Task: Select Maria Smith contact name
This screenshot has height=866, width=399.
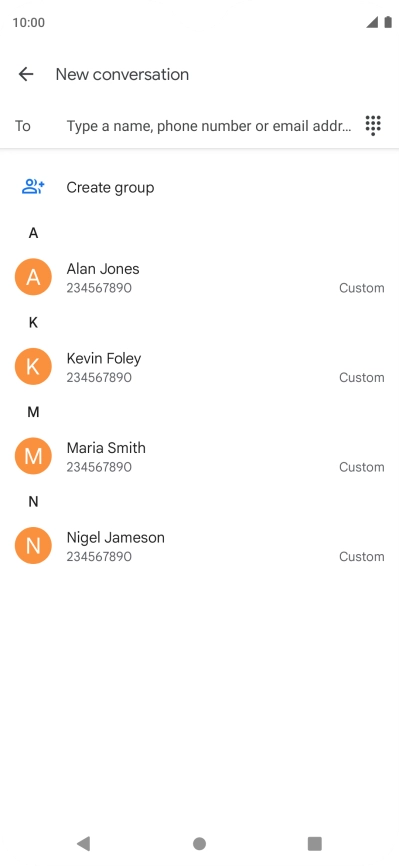Action: (x=106, y=448)
